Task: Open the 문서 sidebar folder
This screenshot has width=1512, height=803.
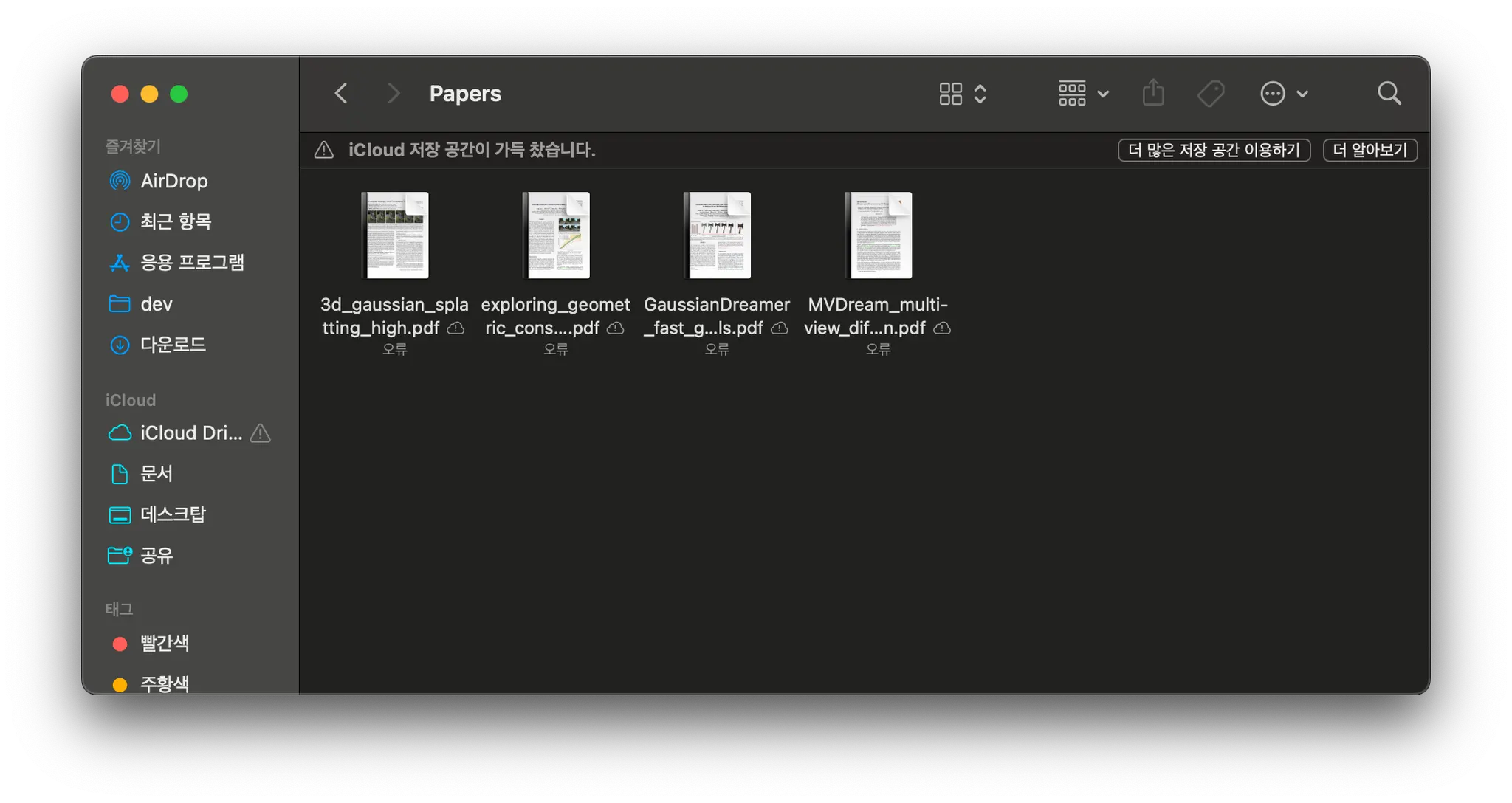Action: (157, 474)
